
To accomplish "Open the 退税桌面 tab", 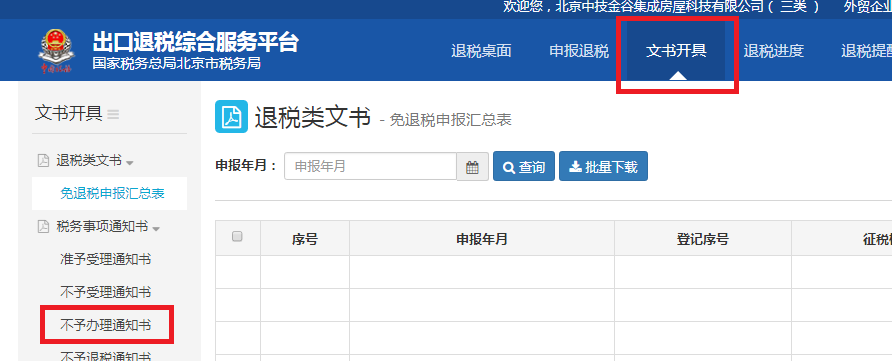I will point(481,51).
